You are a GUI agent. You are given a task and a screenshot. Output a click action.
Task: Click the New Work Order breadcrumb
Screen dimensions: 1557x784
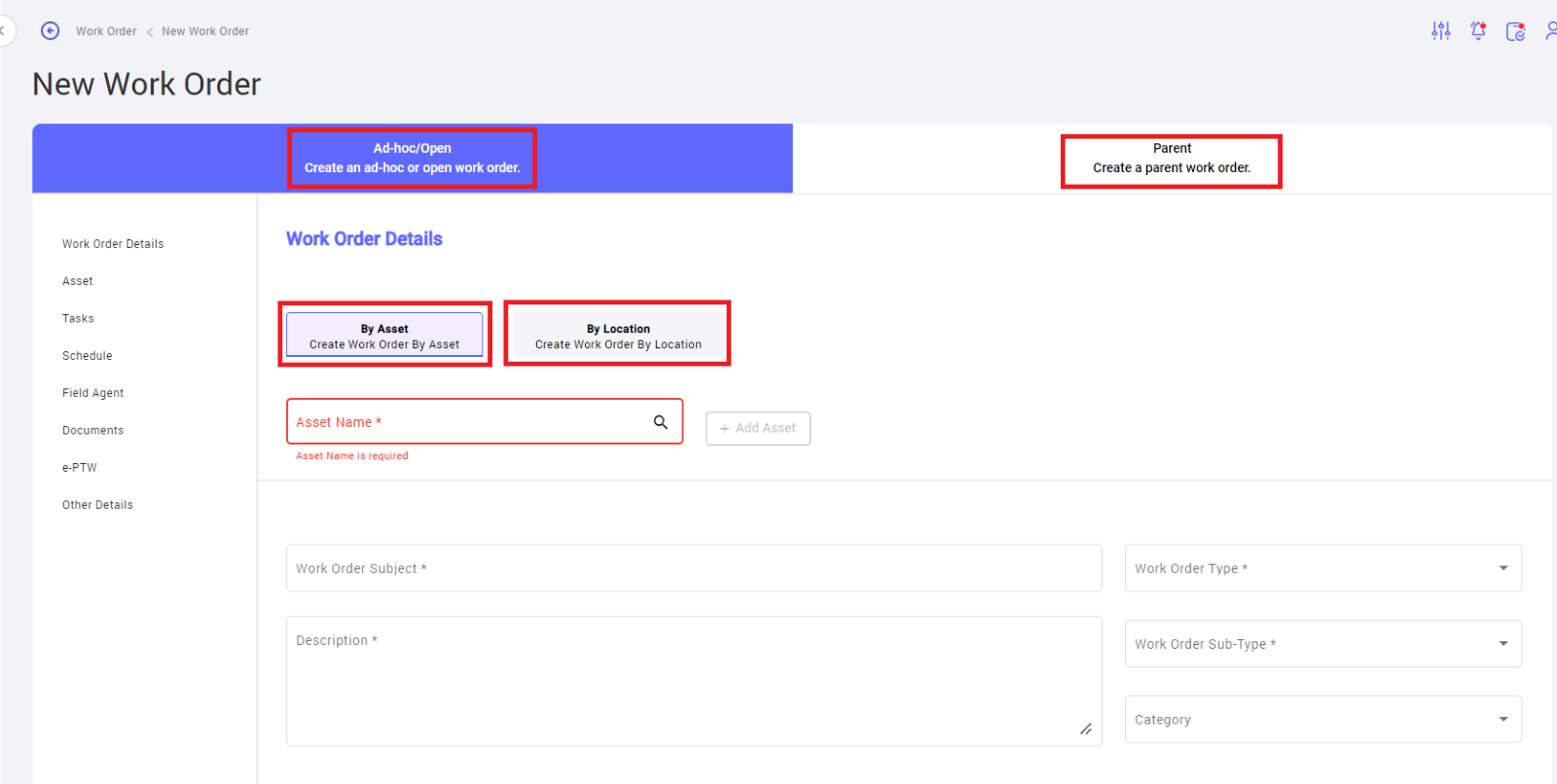tap(205, 31)
